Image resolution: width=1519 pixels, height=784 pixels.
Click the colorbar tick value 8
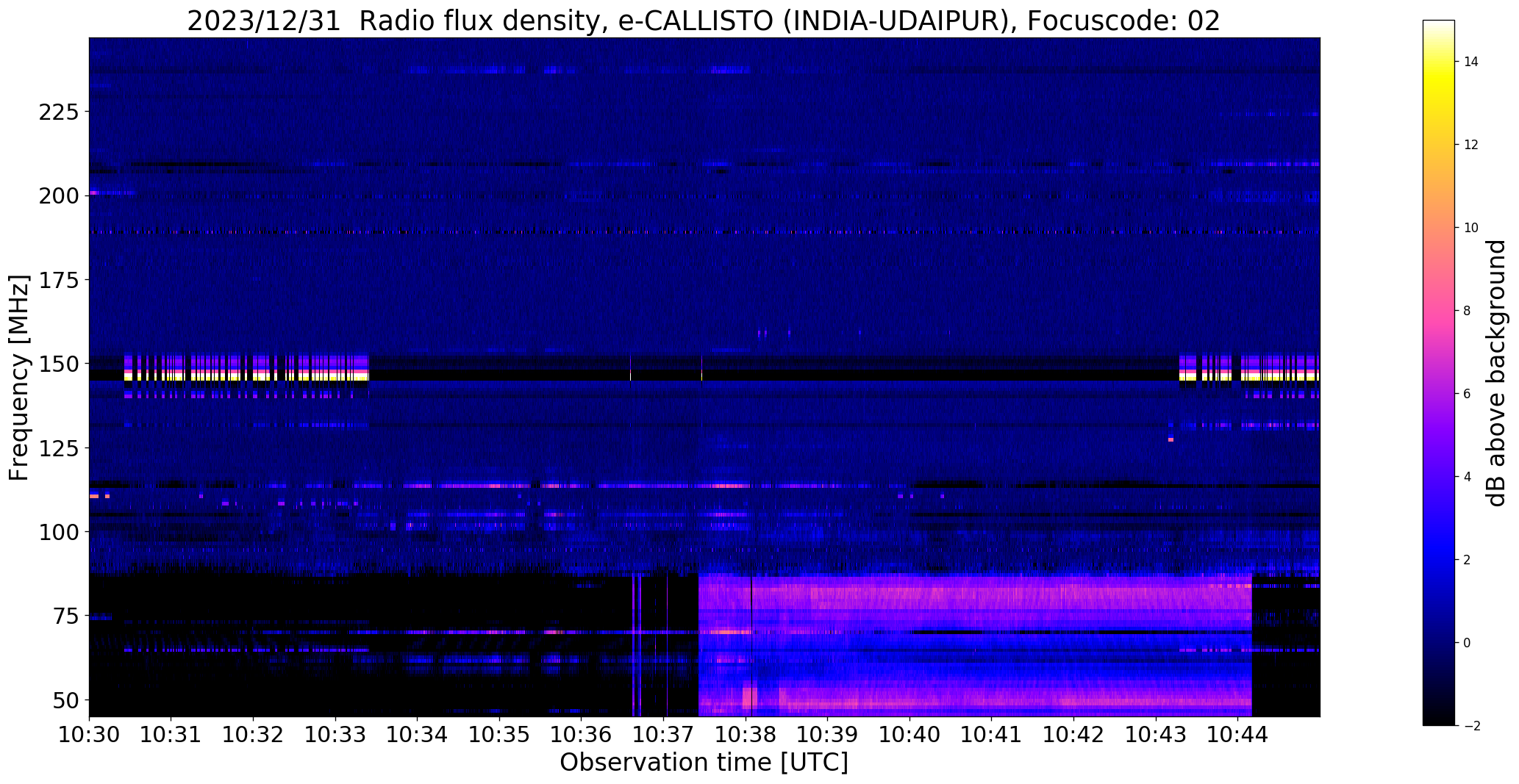[1468, 311]
